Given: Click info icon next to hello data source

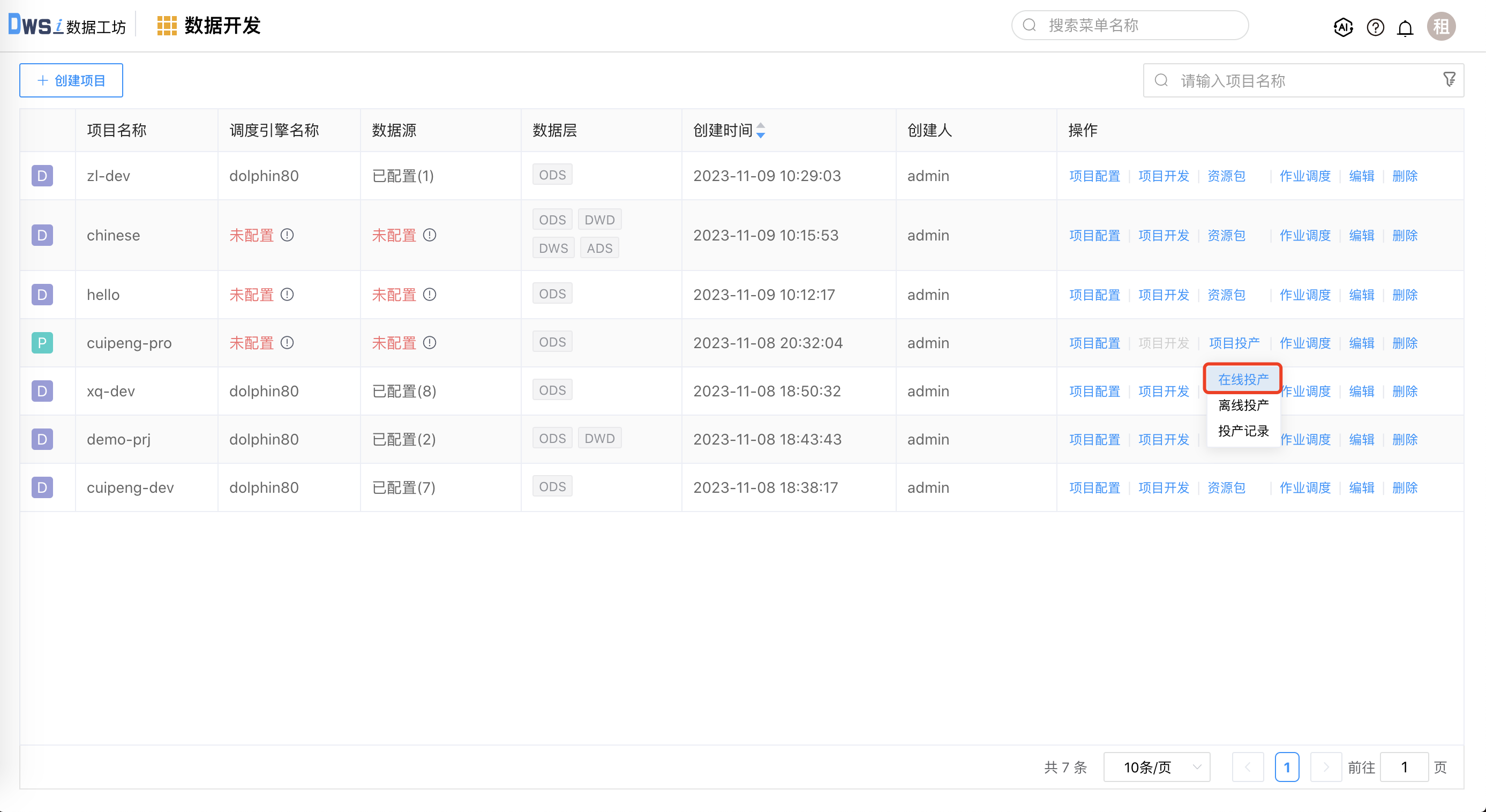Looking at the screenshot, I should click(430, 295).
